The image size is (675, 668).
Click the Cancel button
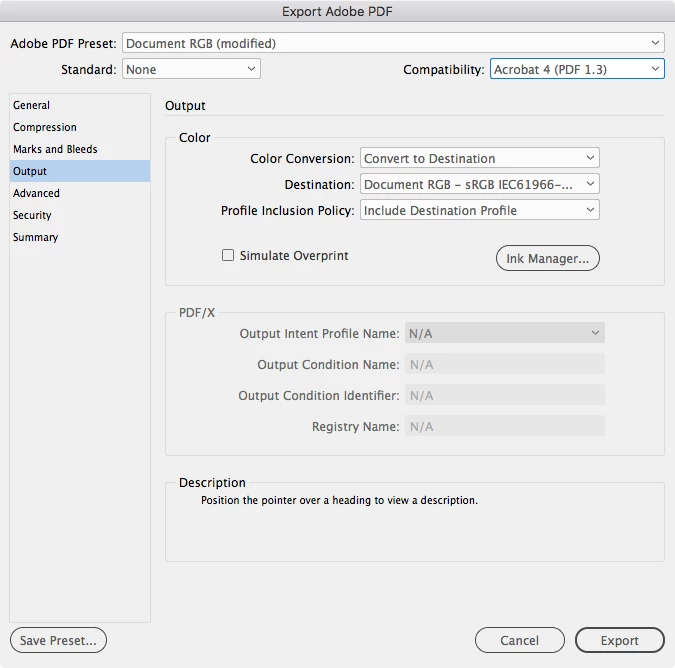(x=520, y=640)
